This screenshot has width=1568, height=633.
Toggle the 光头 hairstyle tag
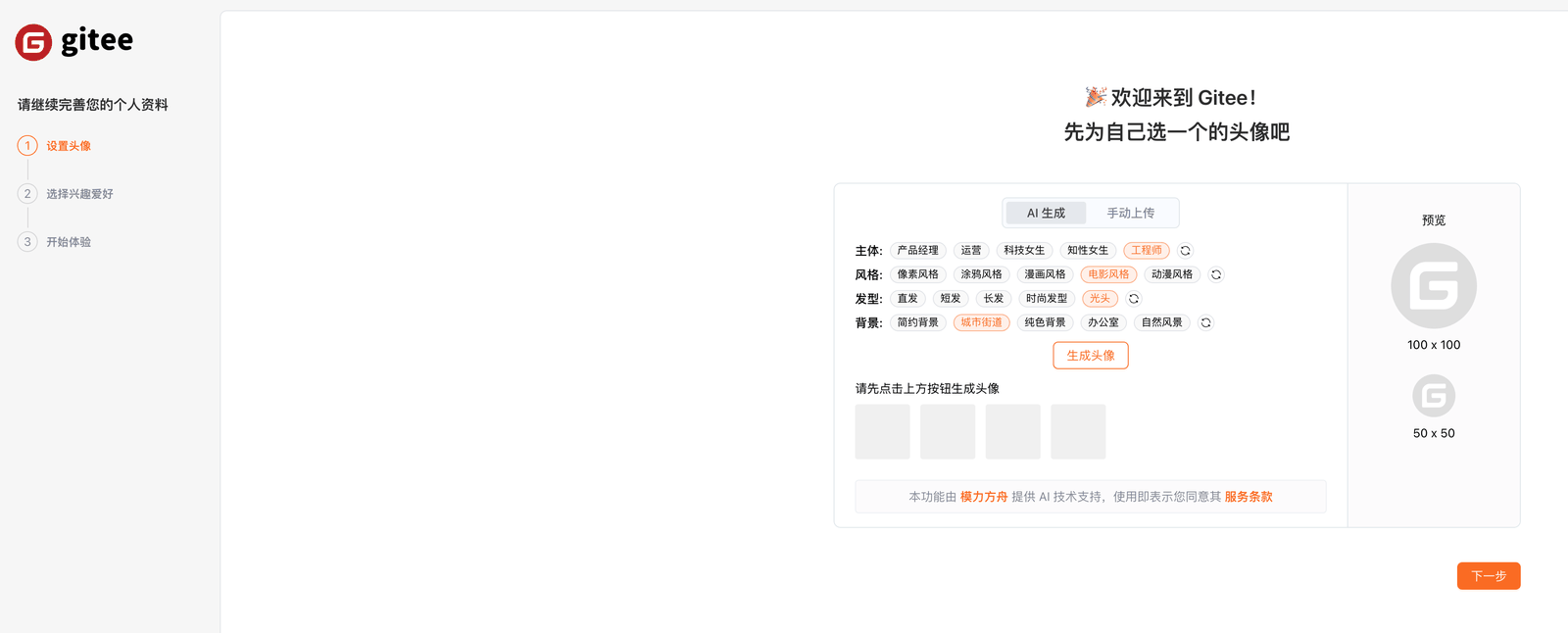tap(1100, 299)
